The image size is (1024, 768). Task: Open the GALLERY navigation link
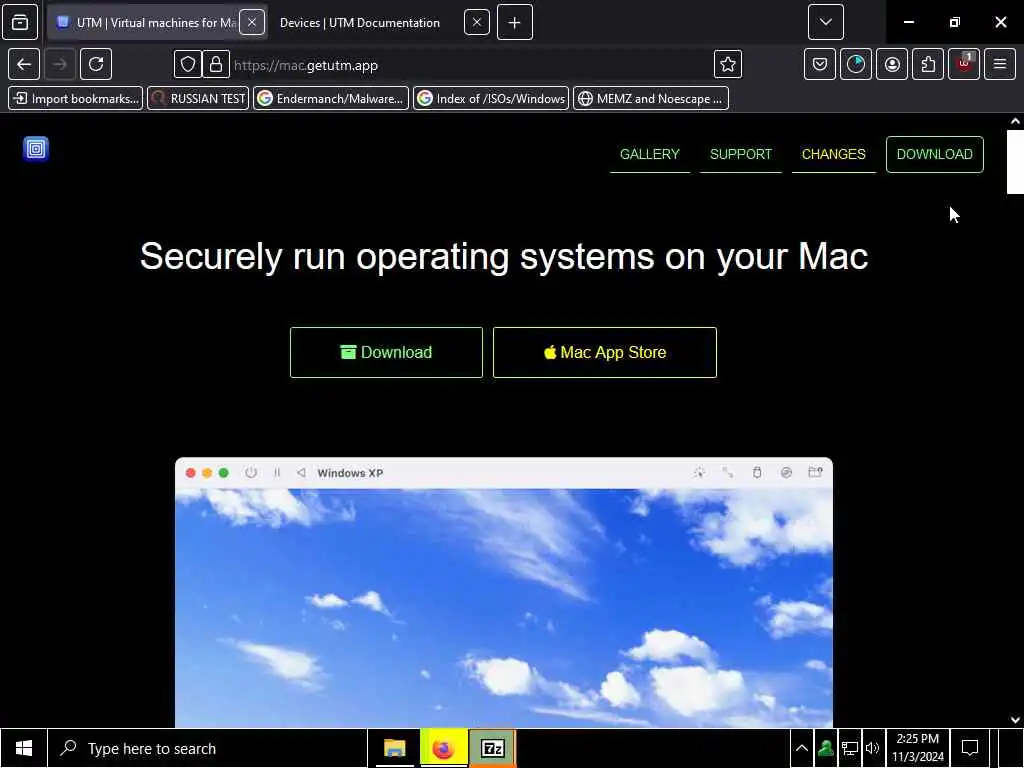click(650, 155)
